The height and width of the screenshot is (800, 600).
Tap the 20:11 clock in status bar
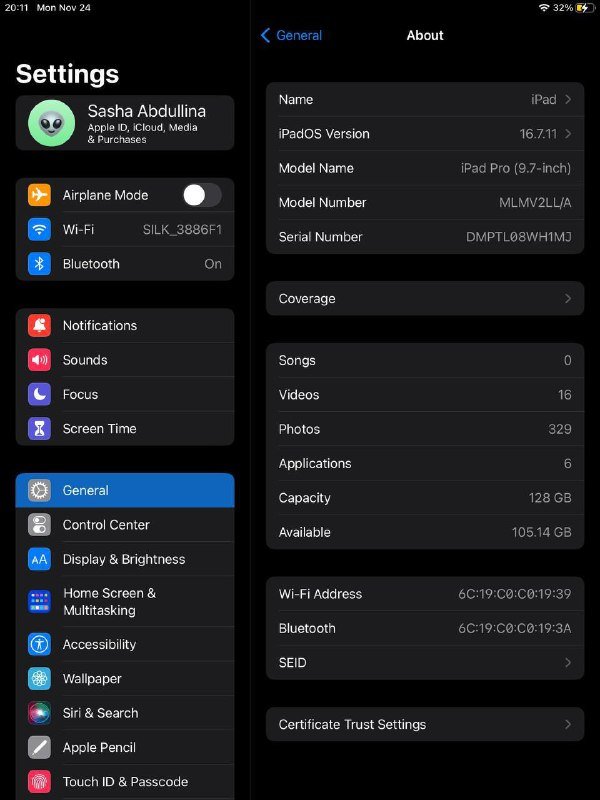[16, 8]
